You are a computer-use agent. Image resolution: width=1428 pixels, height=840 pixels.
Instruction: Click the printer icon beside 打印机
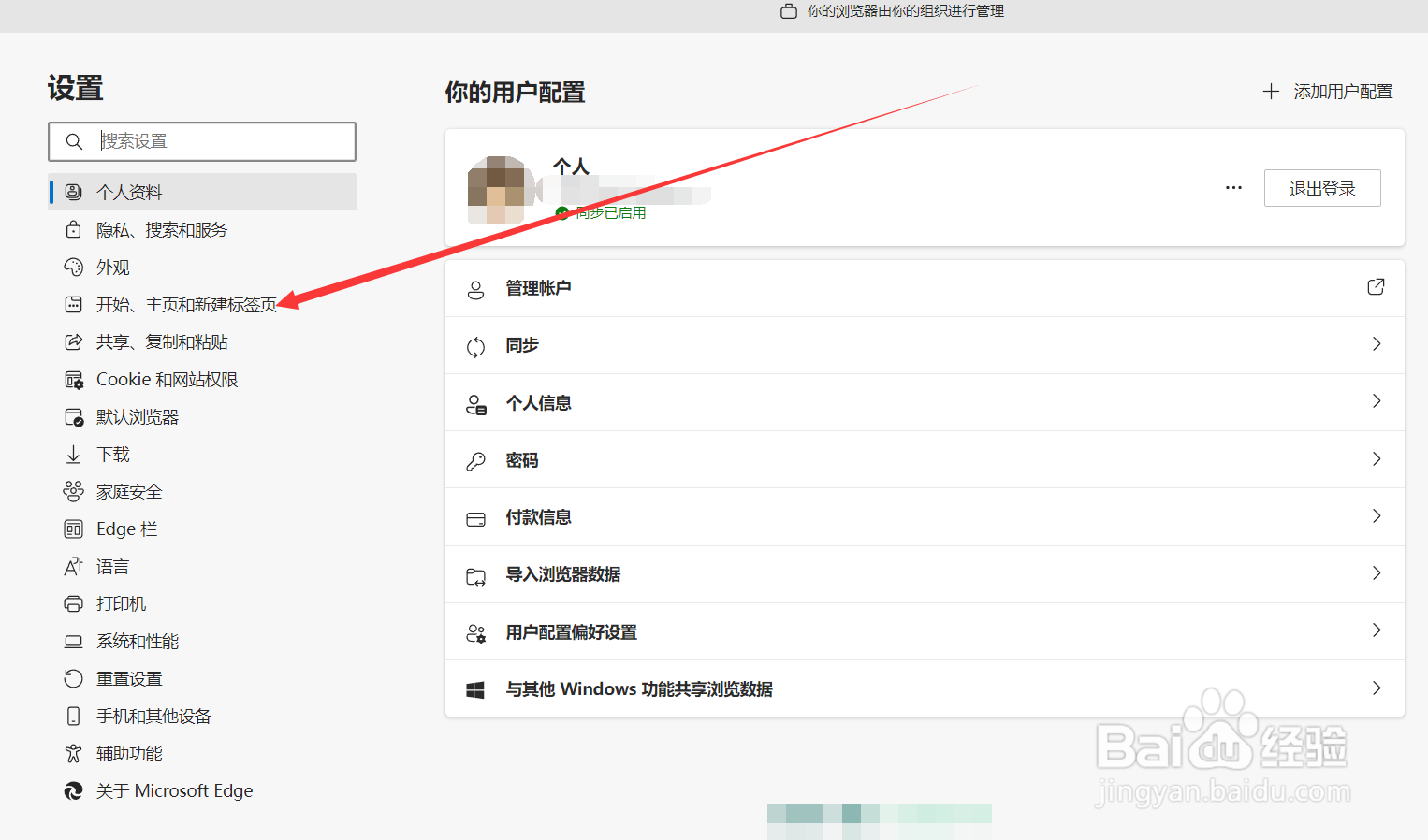pyautogui.click(x=73, y=603)
